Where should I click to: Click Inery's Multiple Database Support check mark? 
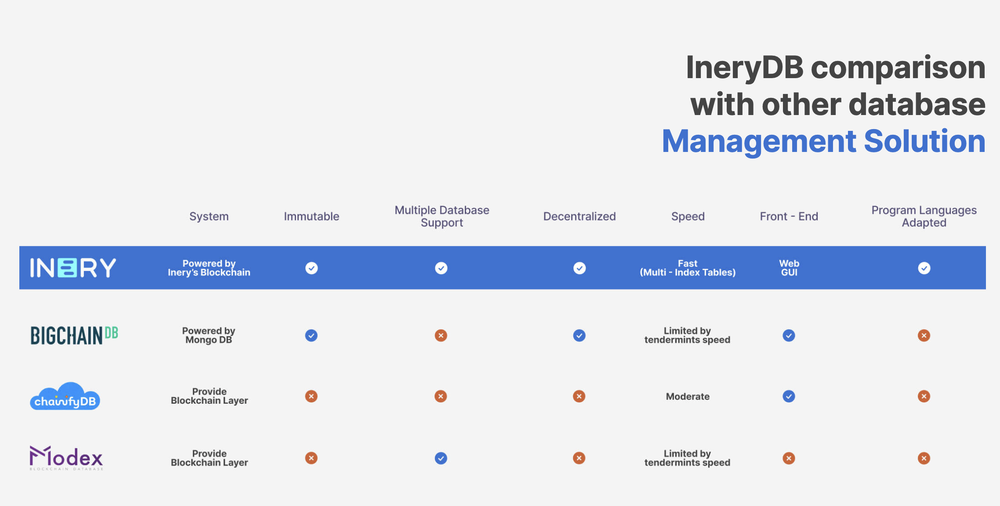pyautogui.click(x=441, y=268)
